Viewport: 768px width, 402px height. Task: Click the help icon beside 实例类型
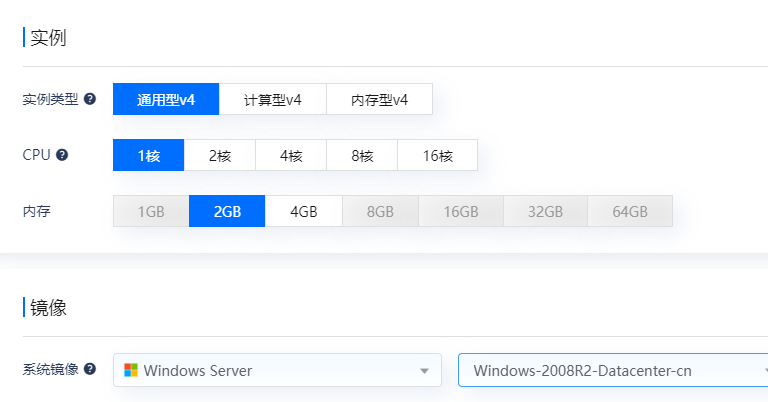90,99
